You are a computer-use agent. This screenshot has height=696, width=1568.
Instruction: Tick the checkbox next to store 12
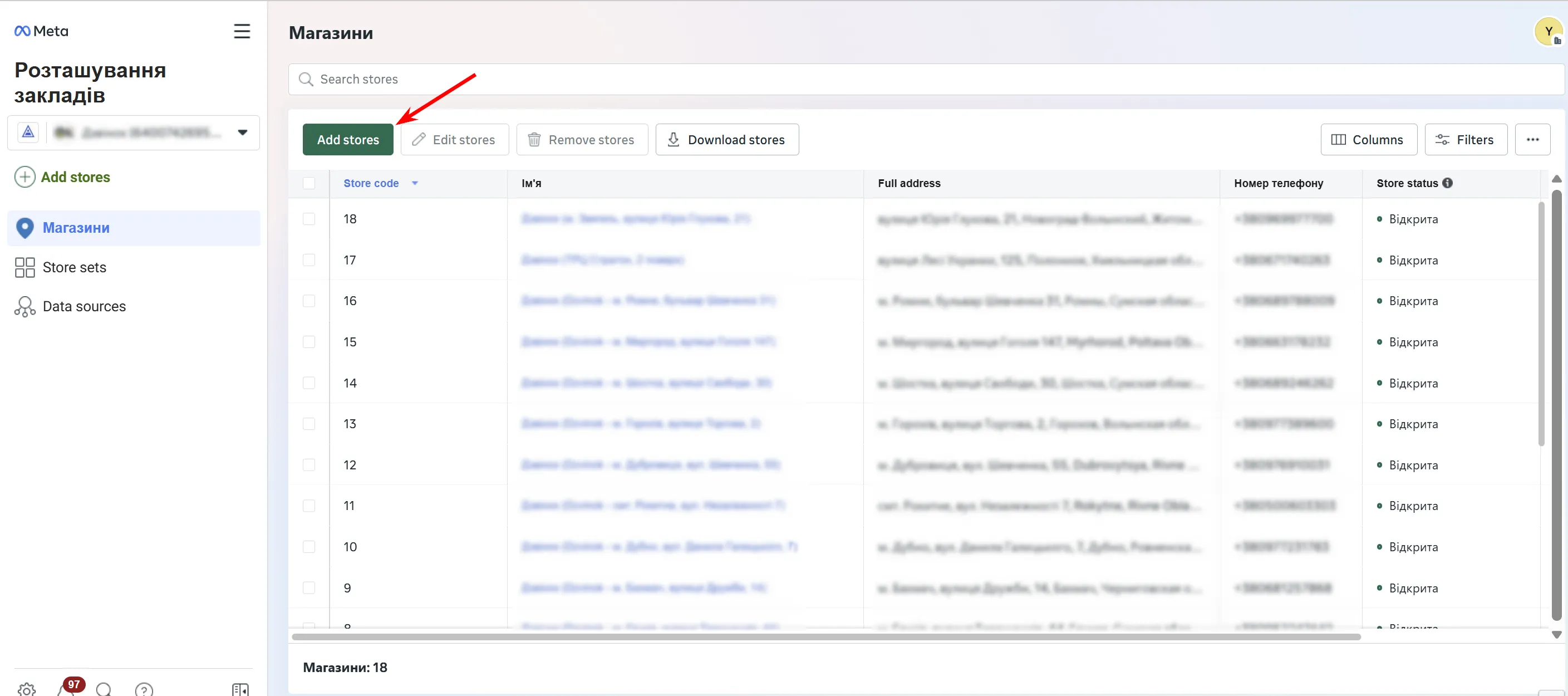pyautogui.click(x=310, y=464)
